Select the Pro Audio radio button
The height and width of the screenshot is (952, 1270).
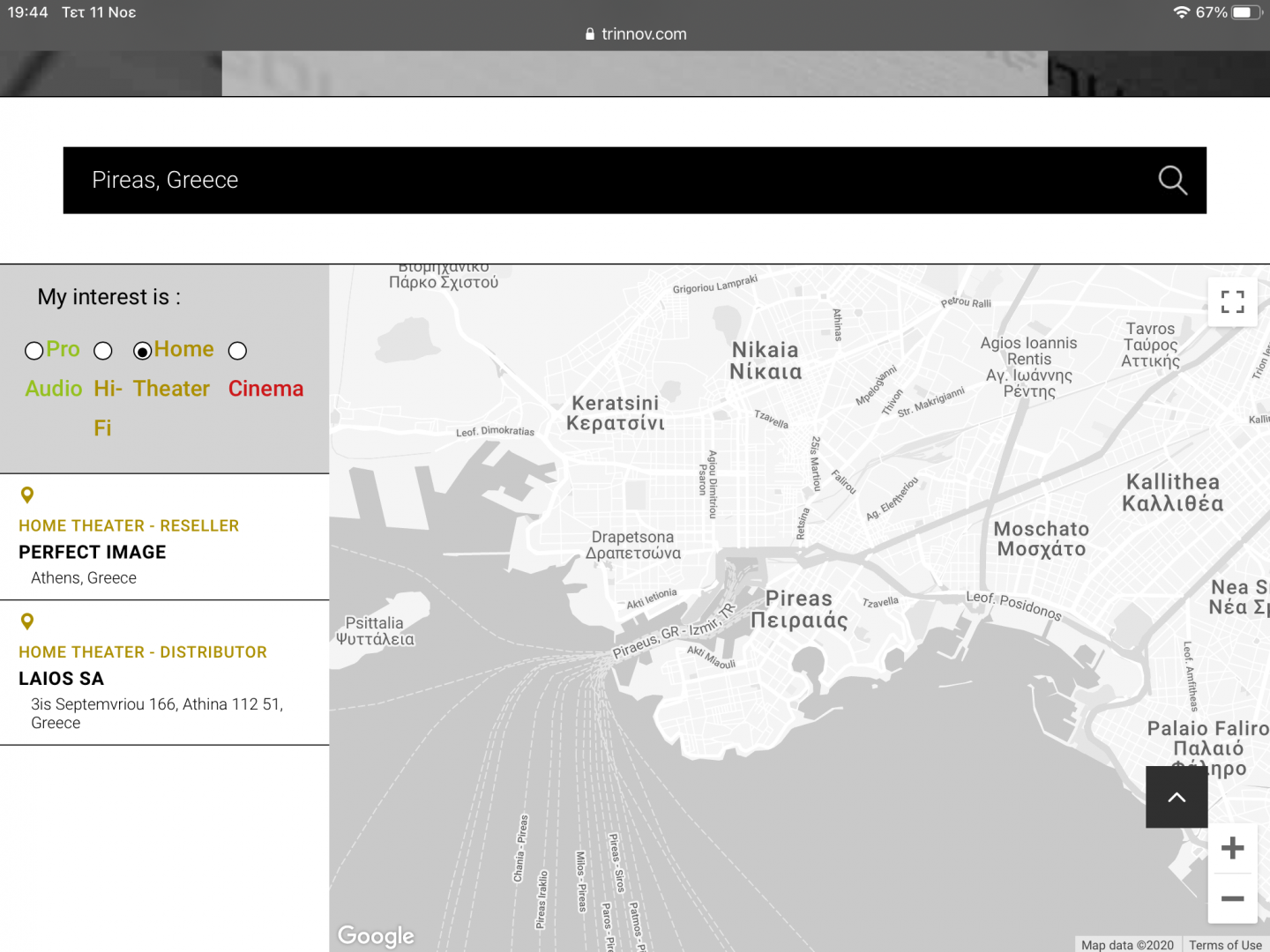point(34,351)
